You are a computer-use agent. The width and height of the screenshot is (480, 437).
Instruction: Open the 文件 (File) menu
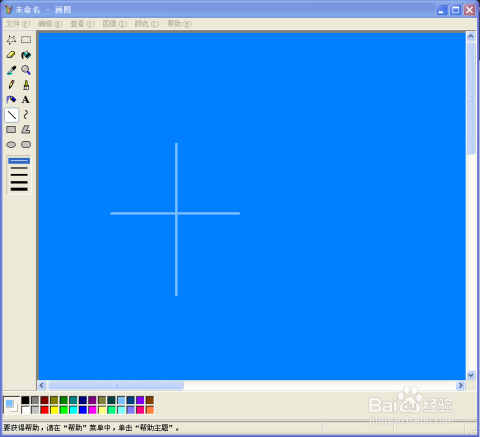(x=18, y=24)
